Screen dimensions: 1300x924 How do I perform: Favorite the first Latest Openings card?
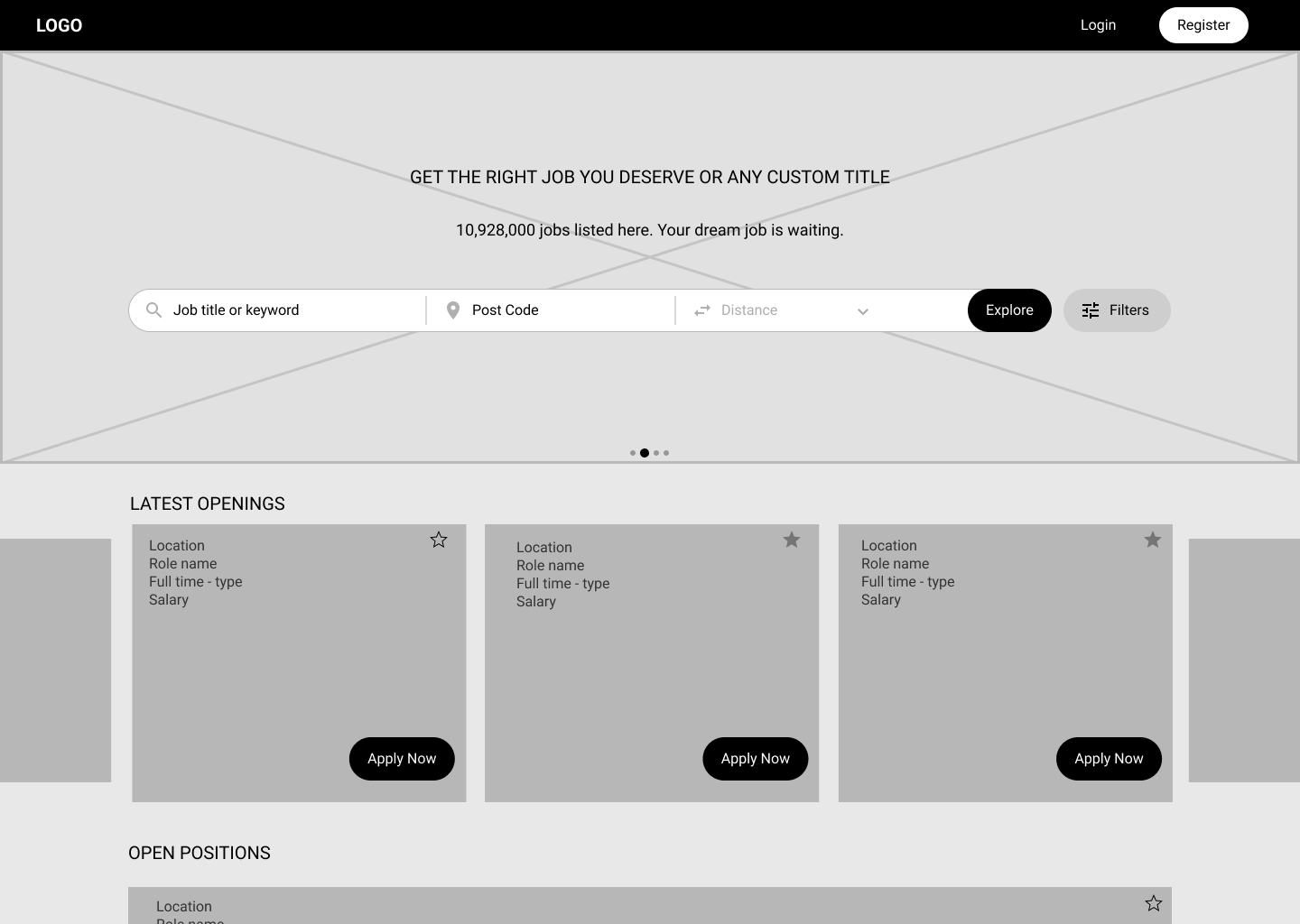(x=439, y=540)
